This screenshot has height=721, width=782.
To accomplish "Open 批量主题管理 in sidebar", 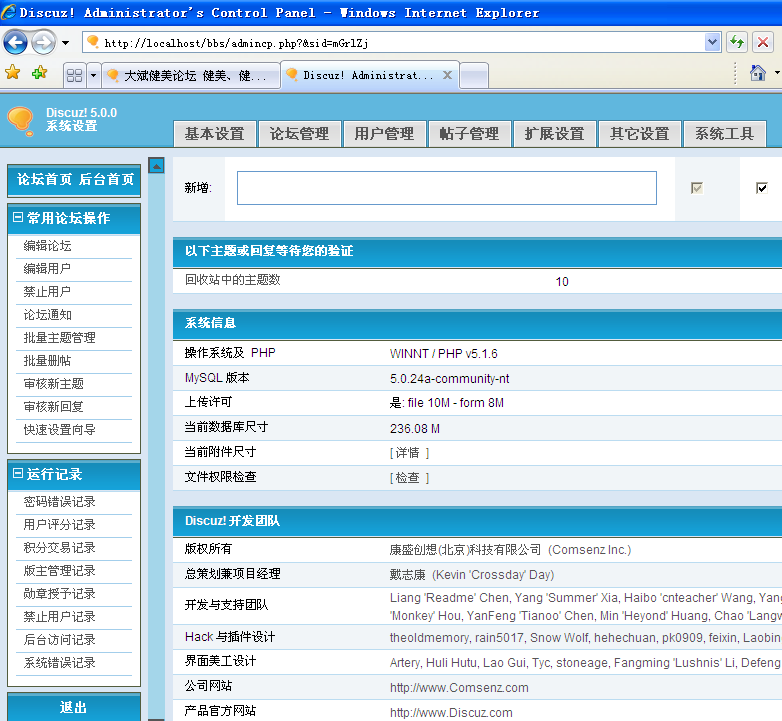I will pos(59,338).
